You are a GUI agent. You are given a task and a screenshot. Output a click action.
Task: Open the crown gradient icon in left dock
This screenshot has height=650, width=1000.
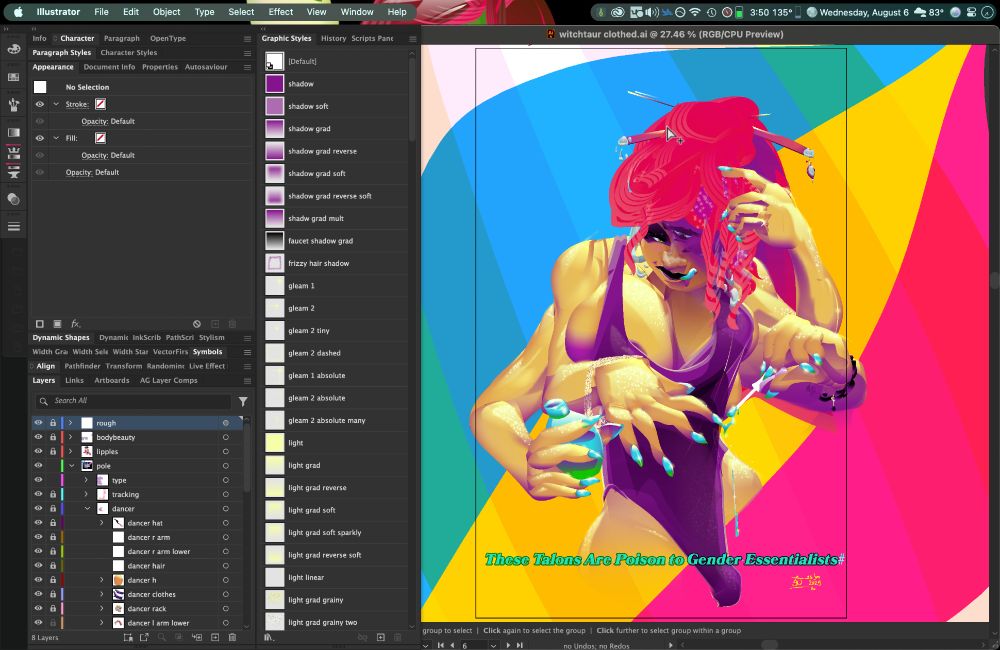pos(13,153)
